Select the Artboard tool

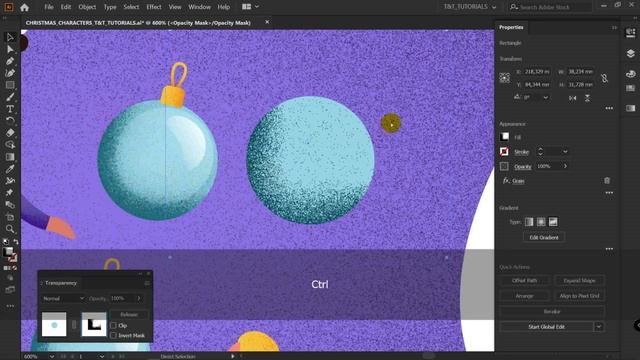tap(10, 217)
